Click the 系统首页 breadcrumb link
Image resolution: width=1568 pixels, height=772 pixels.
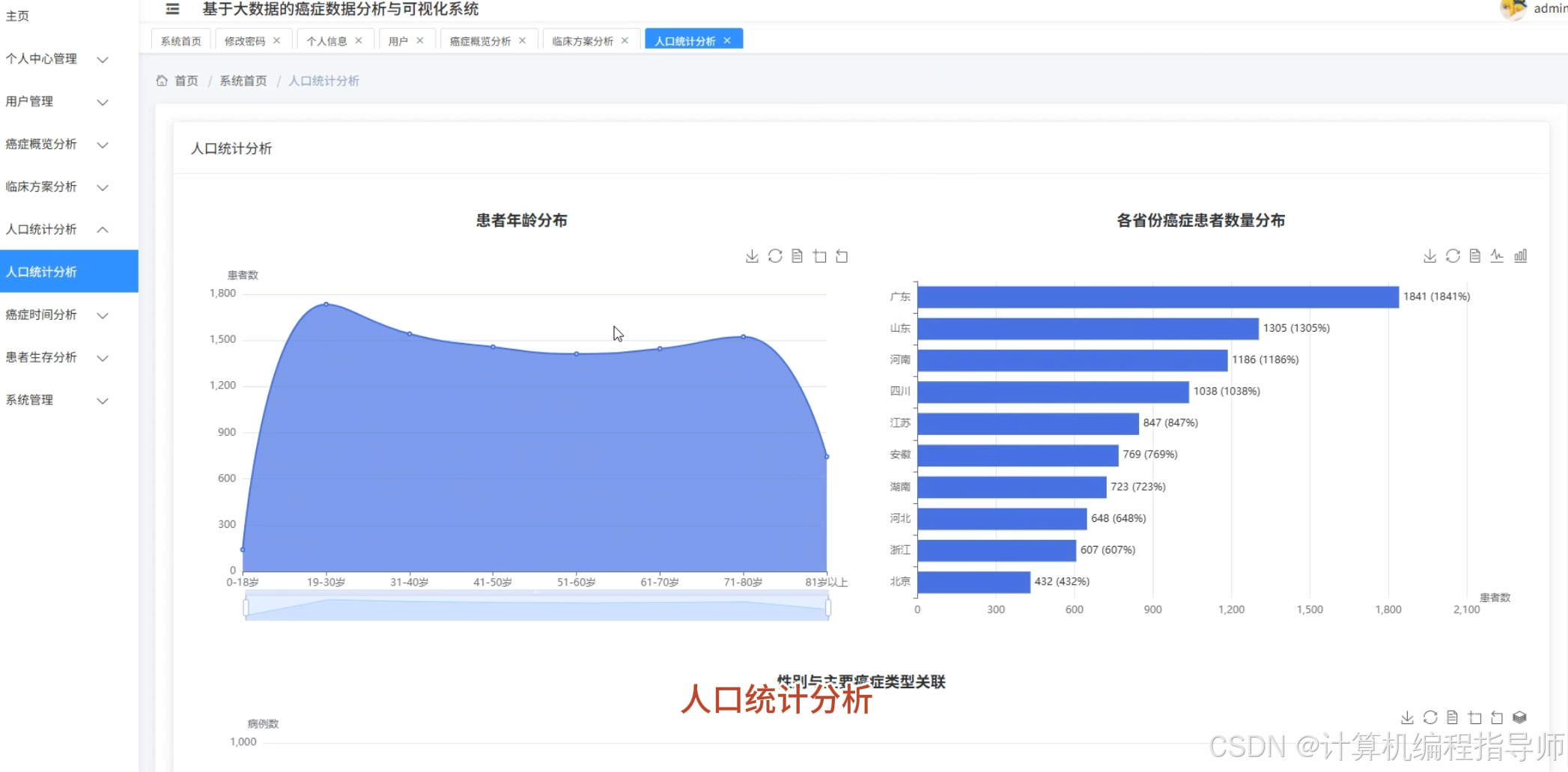(243, 80)
